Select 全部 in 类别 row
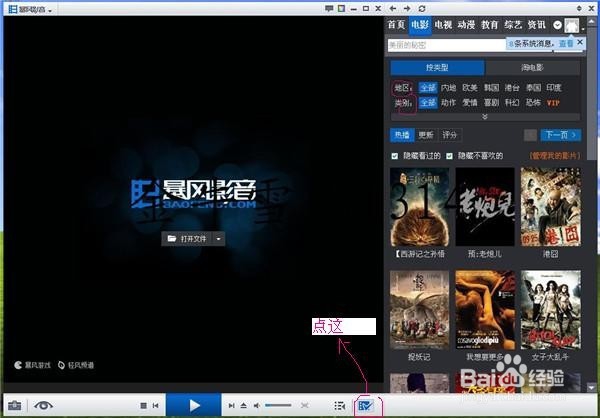Image resolution: width=600 pixels, height=418 pixels. 428,103
